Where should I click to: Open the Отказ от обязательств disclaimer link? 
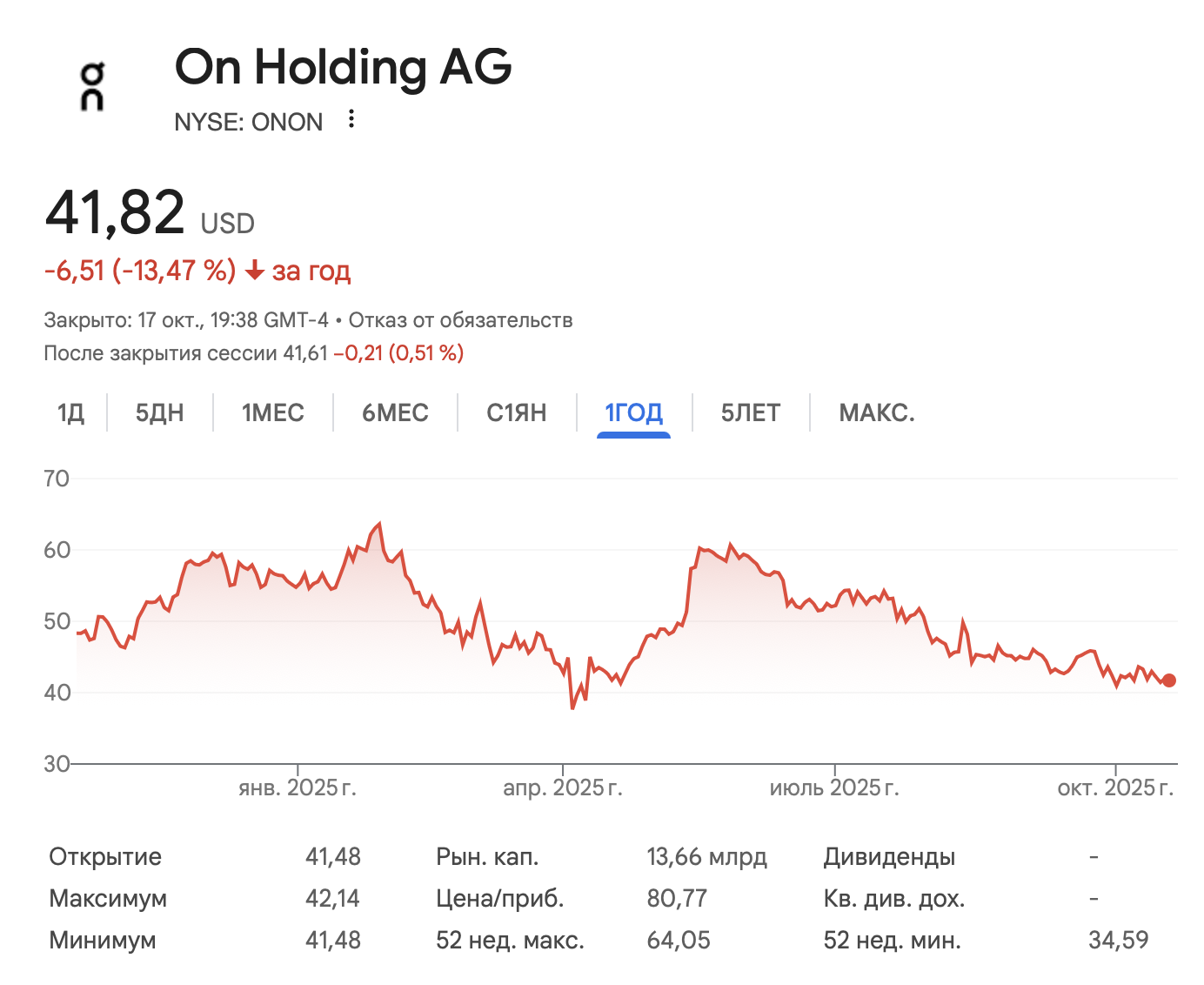click(460, 320)
